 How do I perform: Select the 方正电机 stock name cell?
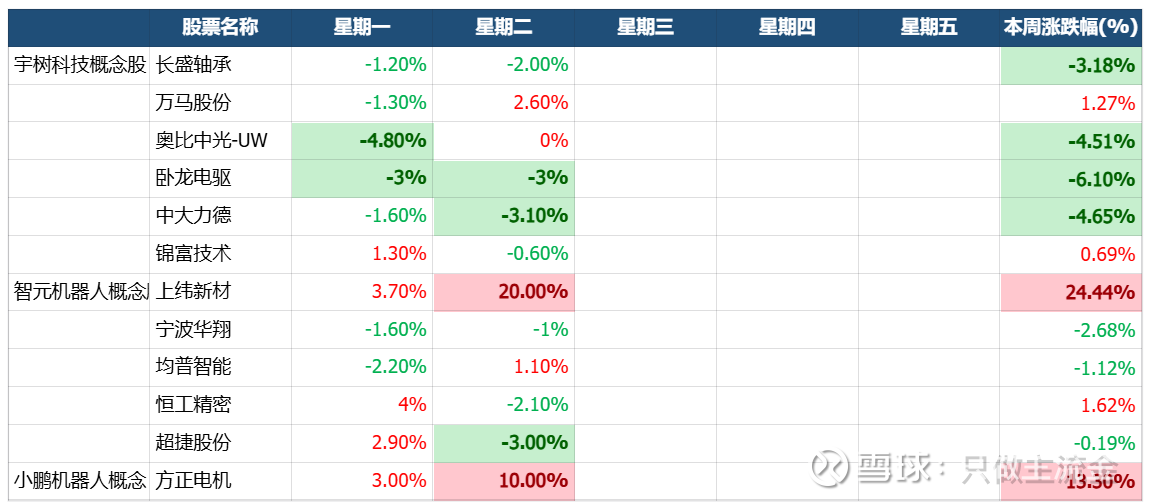point(220,480)
